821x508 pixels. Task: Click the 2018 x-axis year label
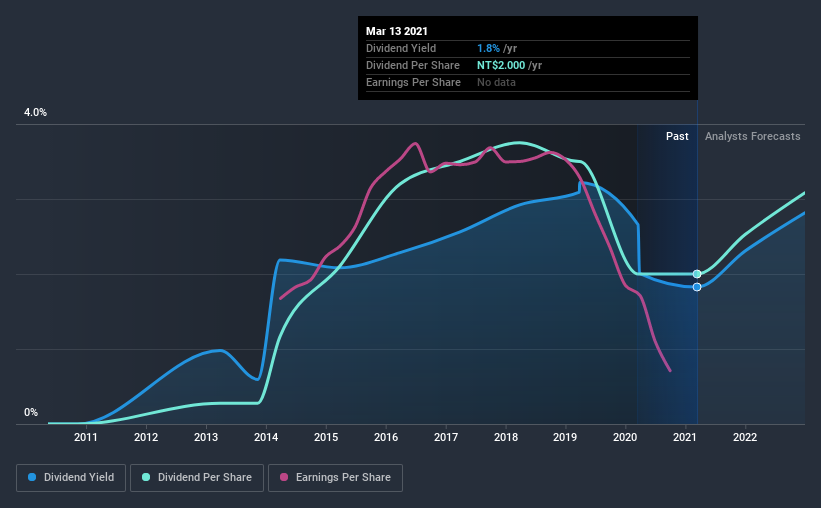[x=506, y=437]
